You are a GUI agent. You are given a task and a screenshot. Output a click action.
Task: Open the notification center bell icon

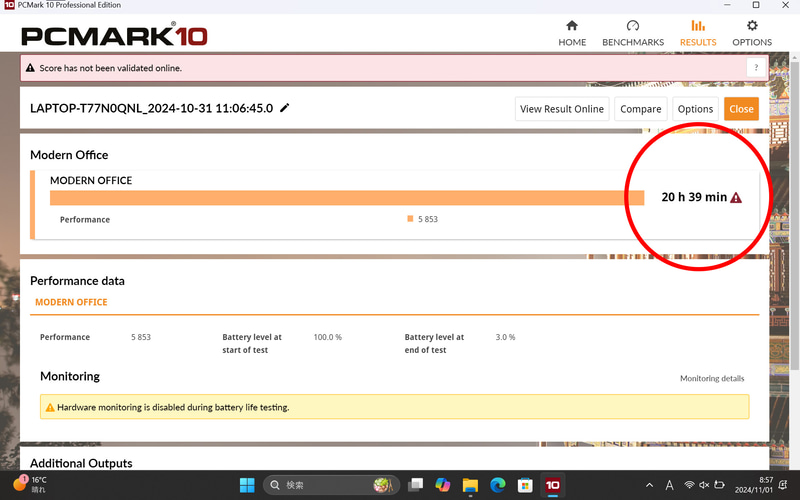tap(783, 485)
